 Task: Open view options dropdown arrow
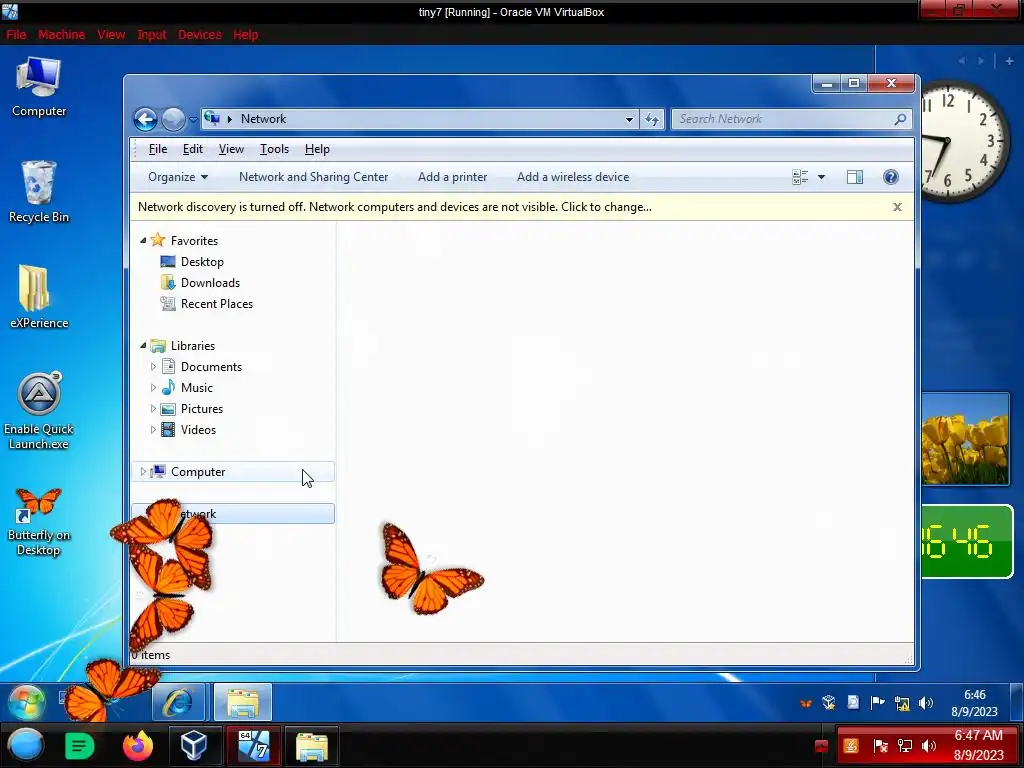click(x=822, y=177)
